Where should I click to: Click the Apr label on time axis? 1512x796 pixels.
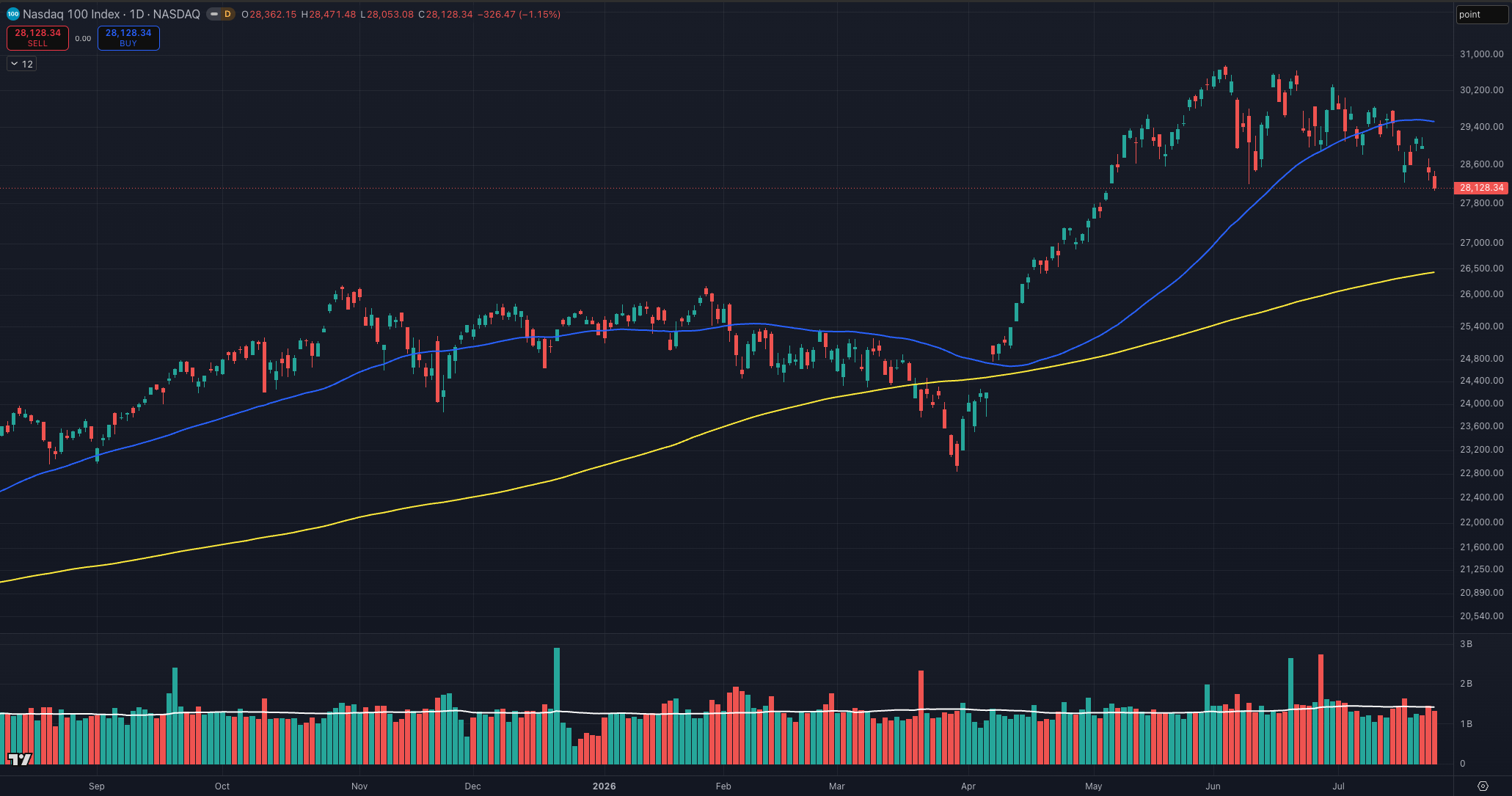pos(968,786)
